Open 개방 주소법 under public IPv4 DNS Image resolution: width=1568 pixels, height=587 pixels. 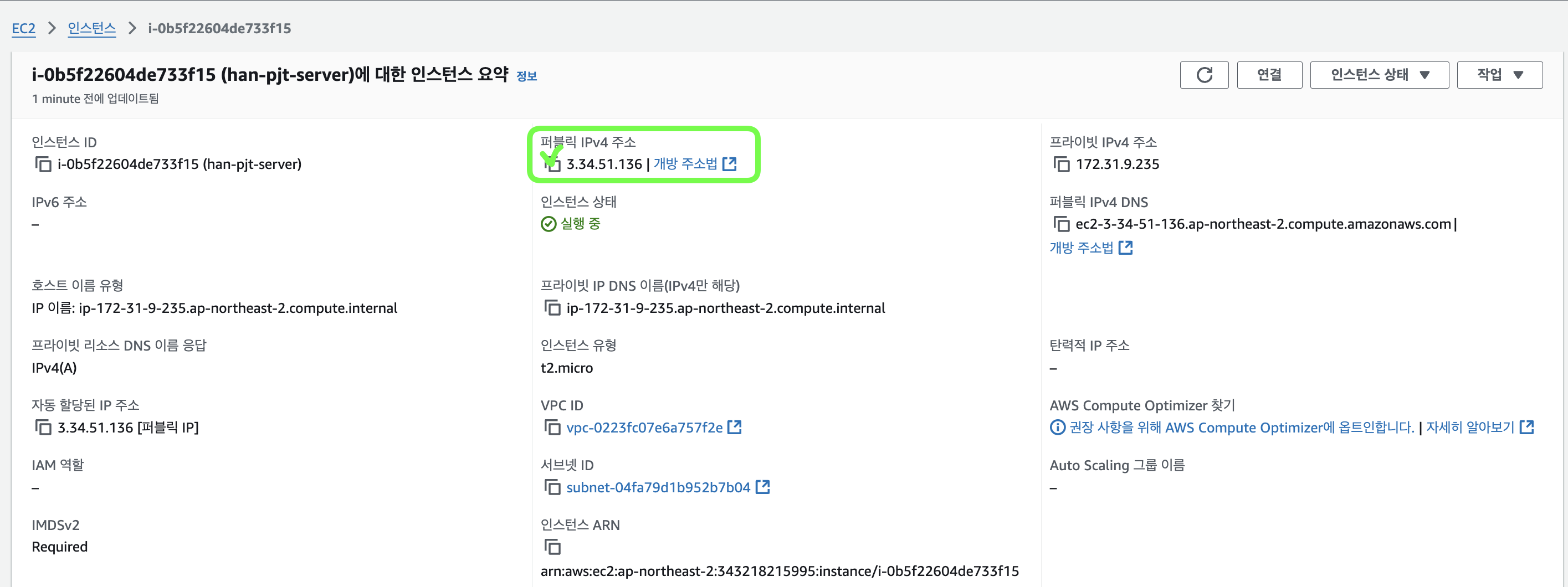[1082, 248]
